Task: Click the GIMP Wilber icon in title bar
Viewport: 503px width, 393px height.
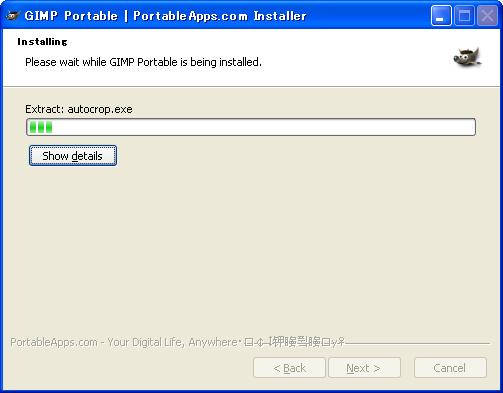Action: coord(13,16)
